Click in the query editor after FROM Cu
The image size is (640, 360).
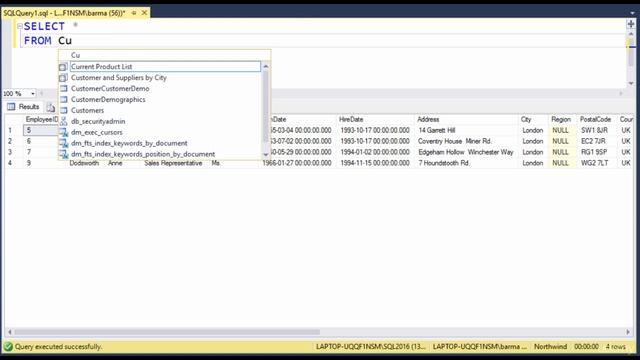pos(73,41)
